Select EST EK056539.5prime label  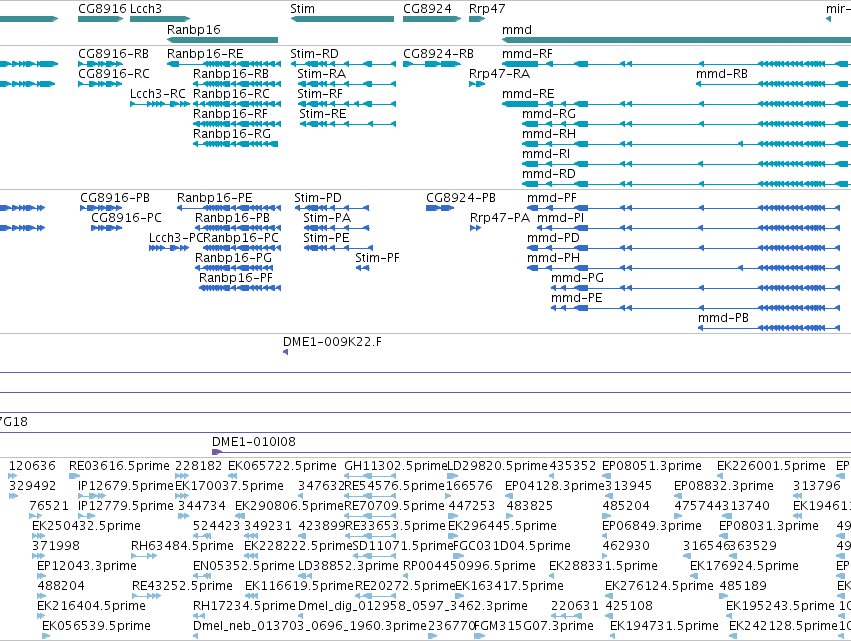coord(96,626)
